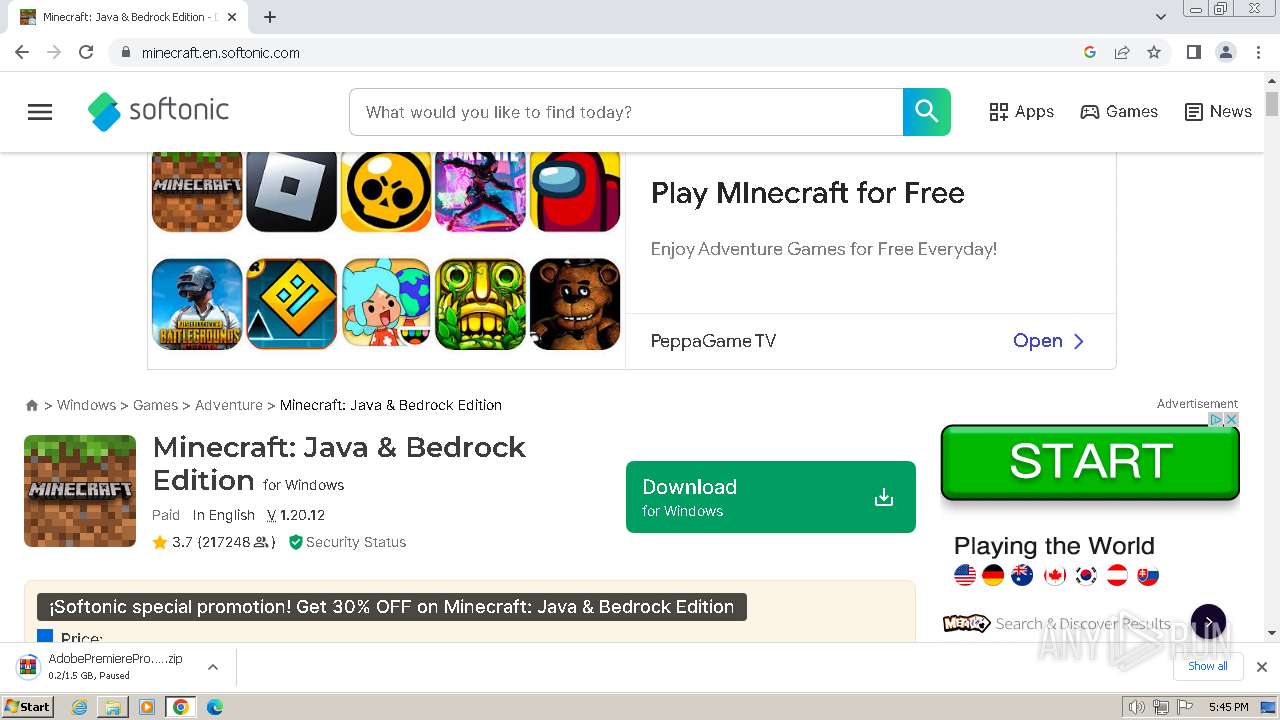Click the home breadcrumb icon
Viewport: 1280px width, 720px height.
click(x=32, y=405)
